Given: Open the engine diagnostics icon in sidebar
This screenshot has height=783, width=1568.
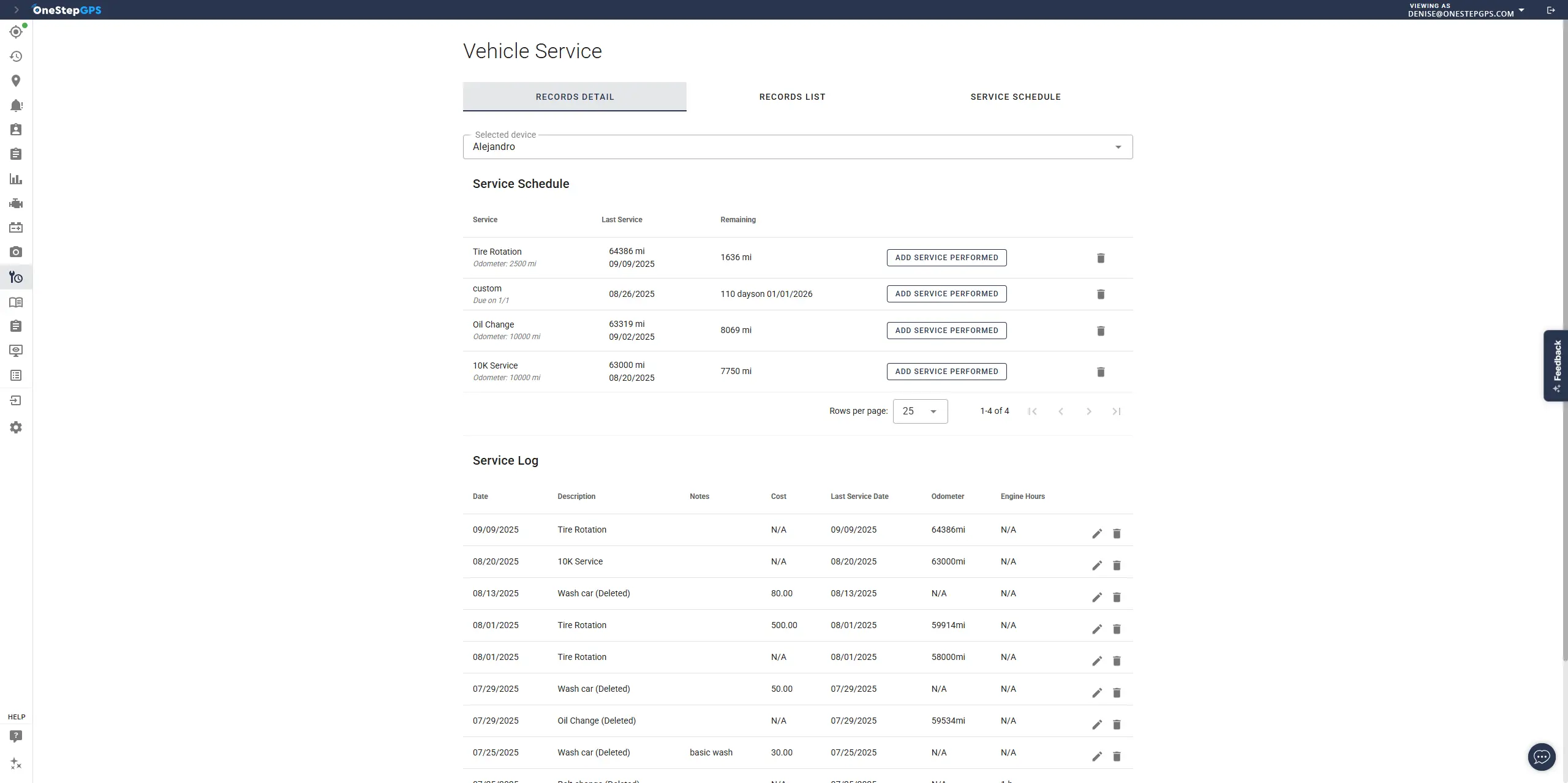Looking at the screenshot, I should click(x=16, y=203).
